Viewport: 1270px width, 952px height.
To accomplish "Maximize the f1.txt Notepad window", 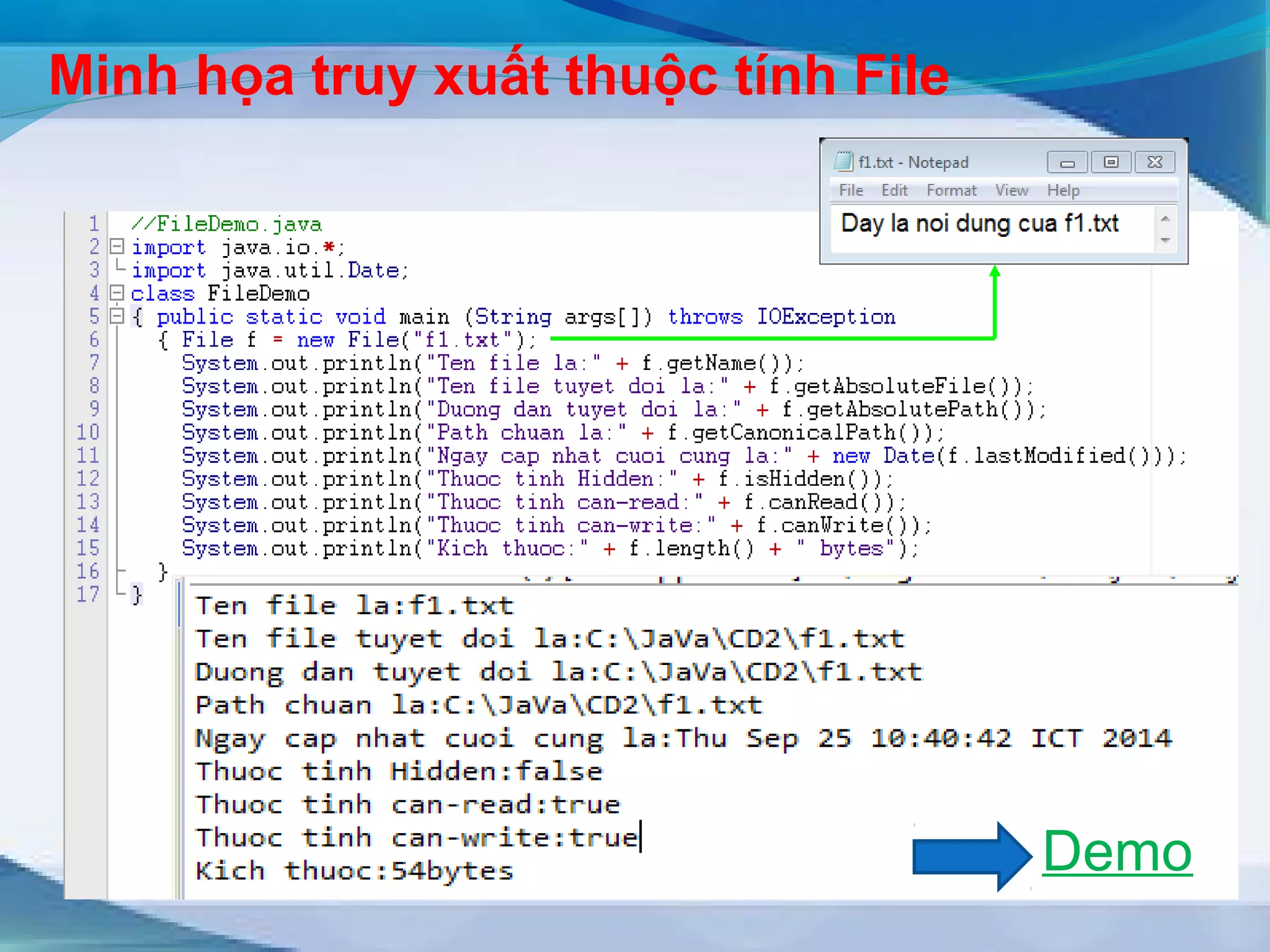I will (x=1111, y=162).
